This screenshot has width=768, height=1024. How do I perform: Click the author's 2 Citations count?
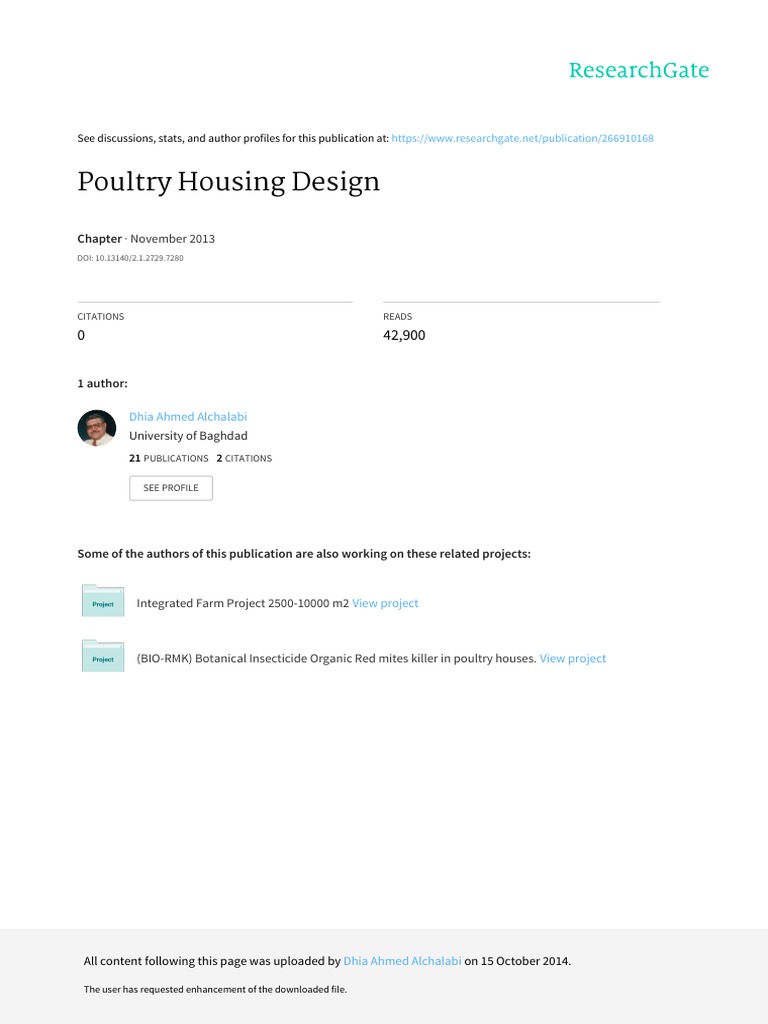click(244, 458)
